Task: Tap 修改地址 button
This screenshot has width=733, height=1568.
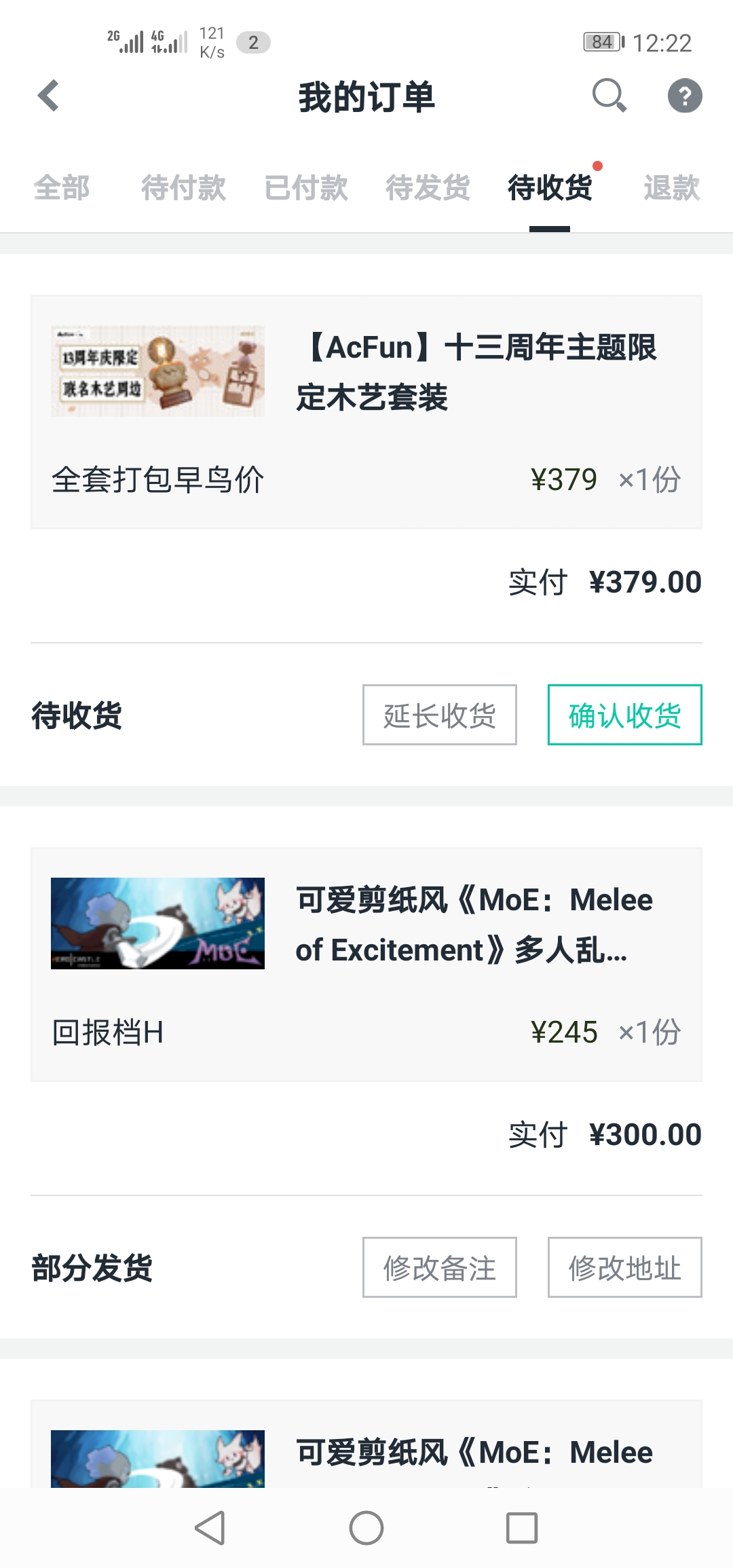Action: pyautogui.click(x=624, y=1267)
